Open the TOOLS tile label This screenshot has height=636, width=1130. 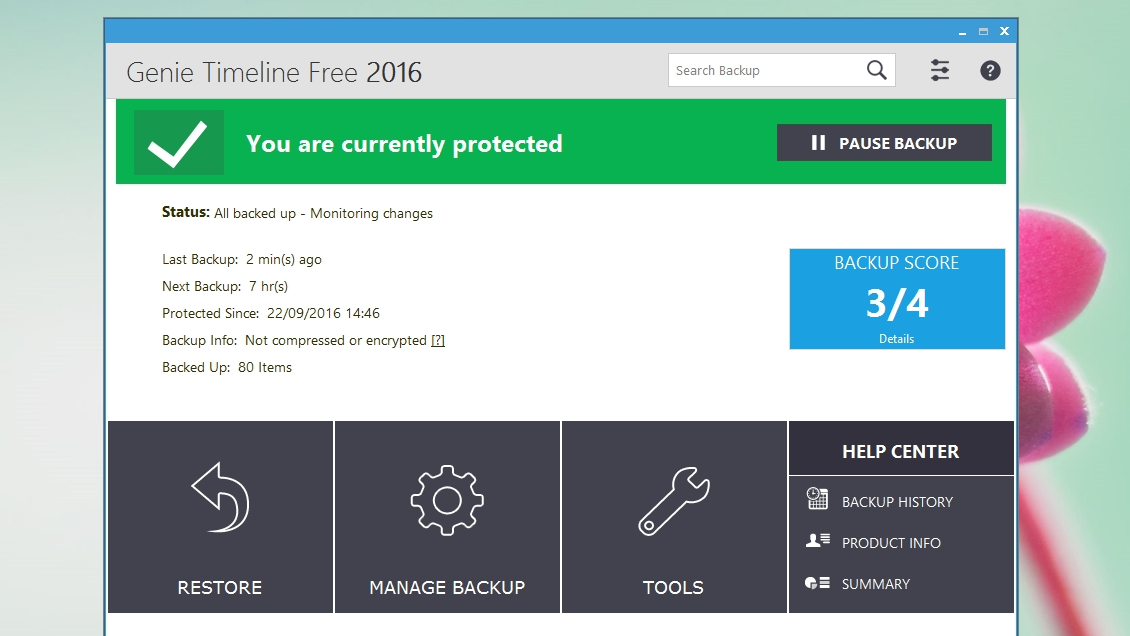tap(673, 587)
